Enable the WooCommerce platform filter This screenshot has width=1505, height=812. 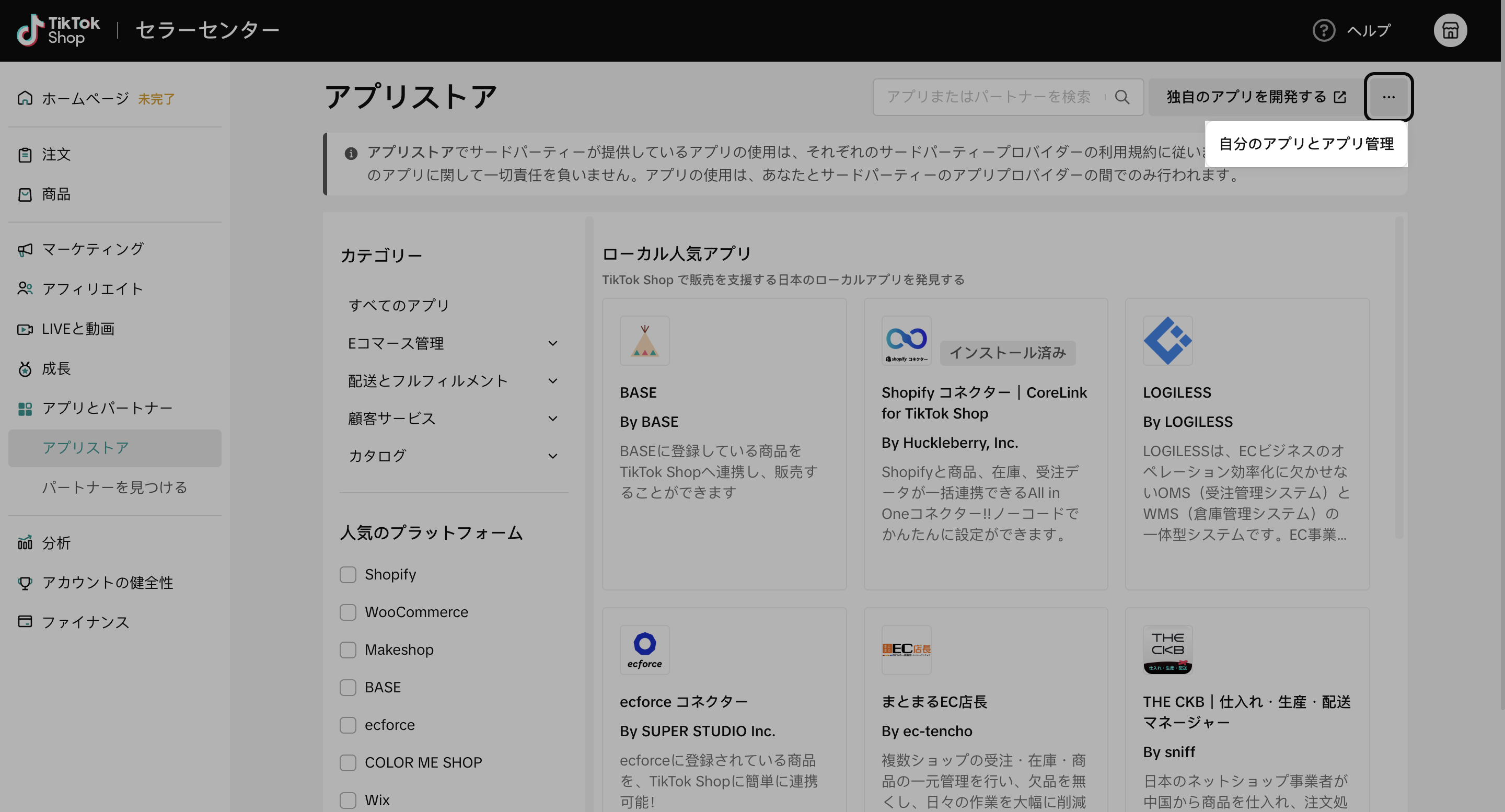348,612
